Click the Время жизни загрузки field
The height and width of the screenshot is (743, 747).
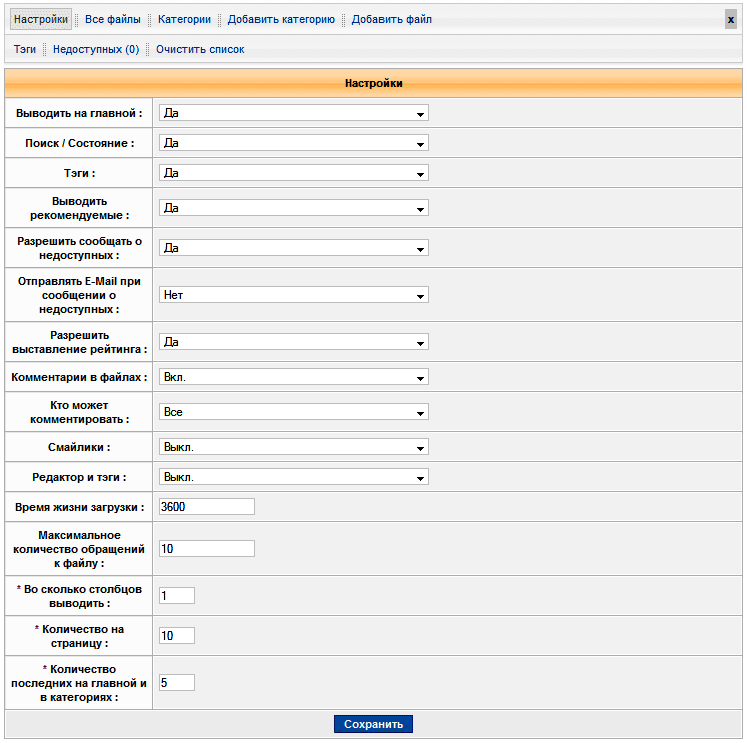[207, 507]
